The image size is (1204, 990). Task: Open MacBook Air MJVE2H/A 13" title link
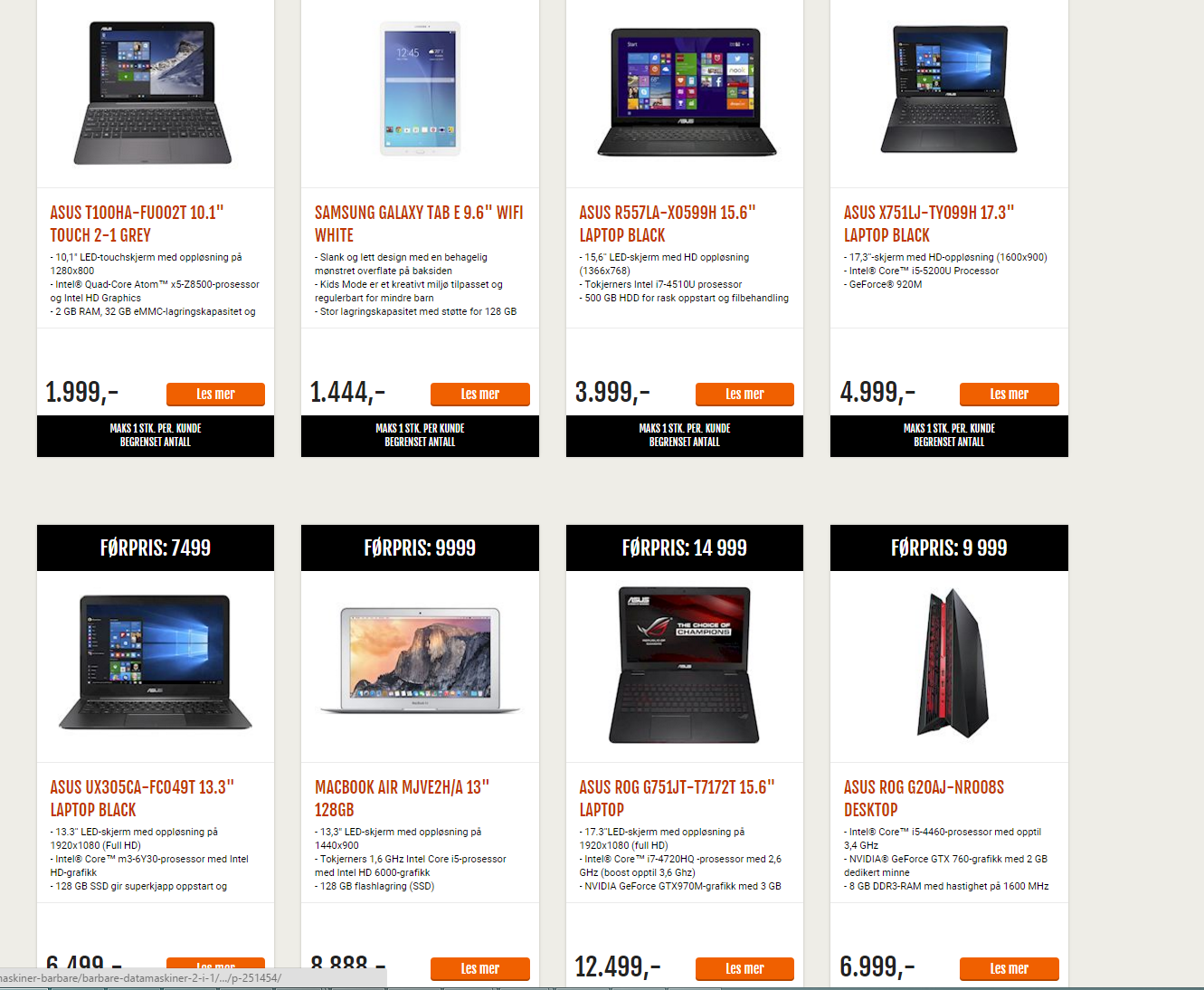point(402,798)
